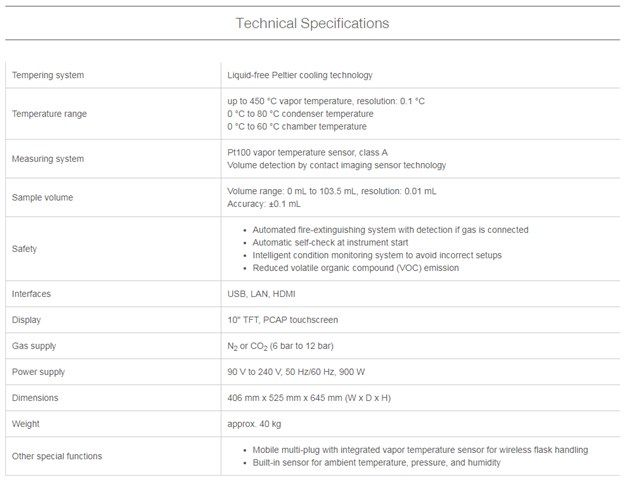This screenshot has height=480, width=625.
Task: Click the 450 °C vapor temperature line
Action: pos(326,101)
